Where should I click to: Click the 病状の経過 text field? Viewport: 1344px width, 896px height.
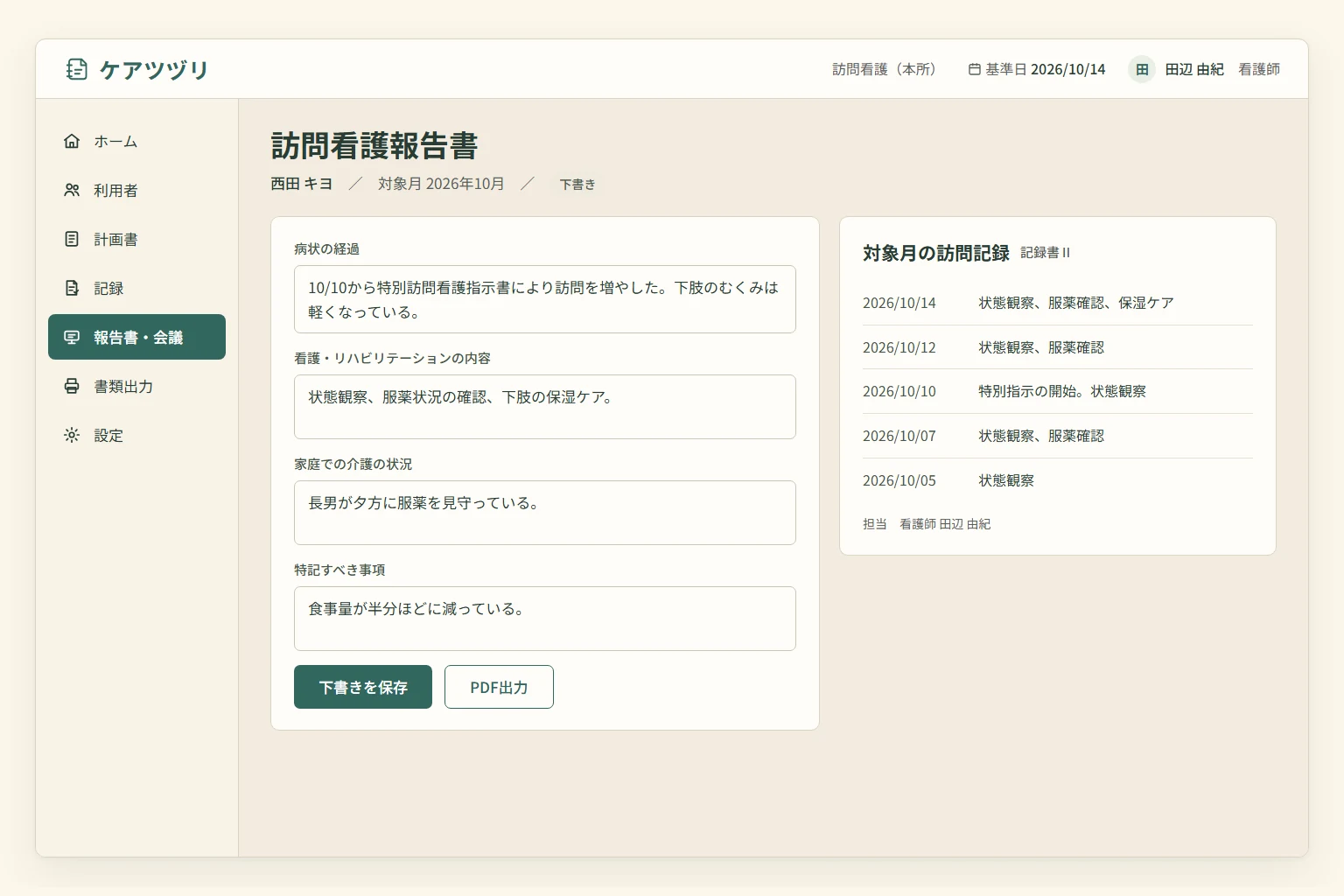545,299
